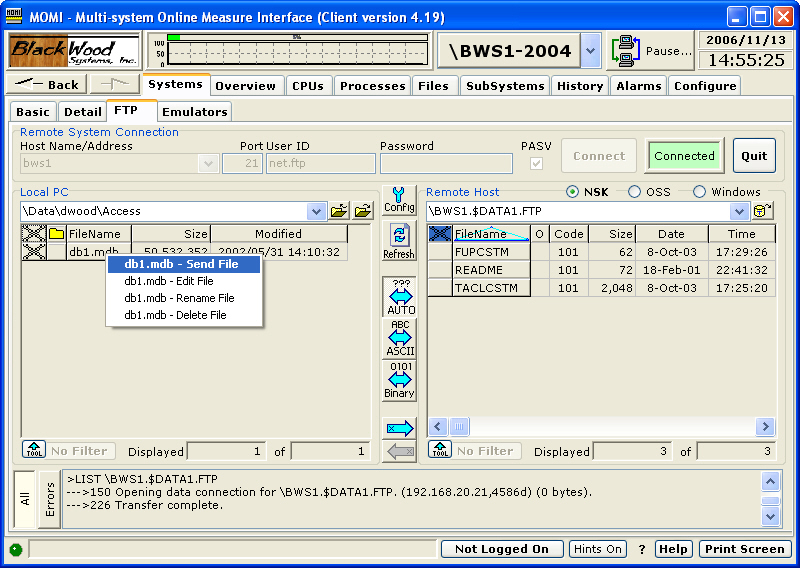800x568 pixels.
Task: Expand the \BWS1-2004 system dropdown
Action: point(590,50)
